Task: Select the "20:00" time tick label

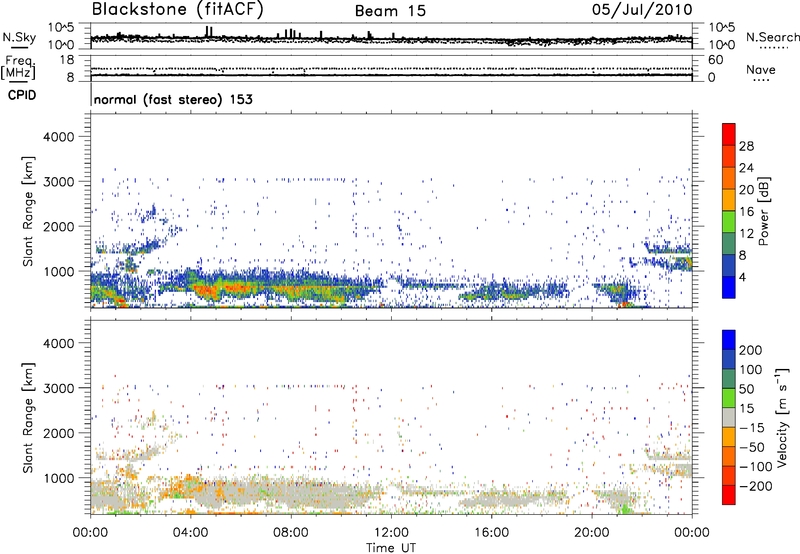Action: pyautogui.click(x=592, y=533)
